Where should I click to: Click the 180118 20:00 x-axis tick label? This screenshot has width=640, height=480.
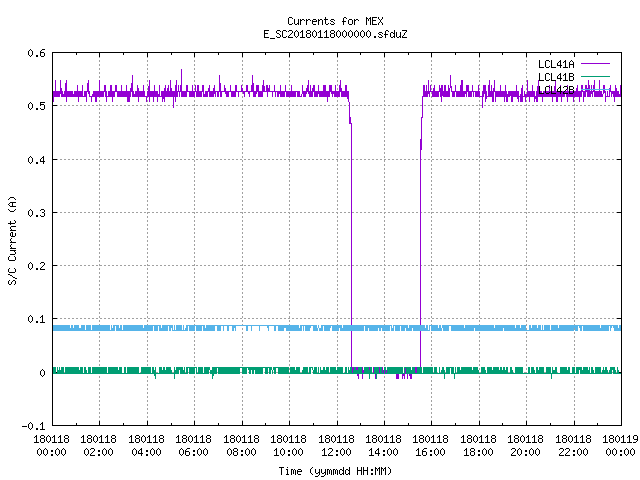(x=526, y=446)
